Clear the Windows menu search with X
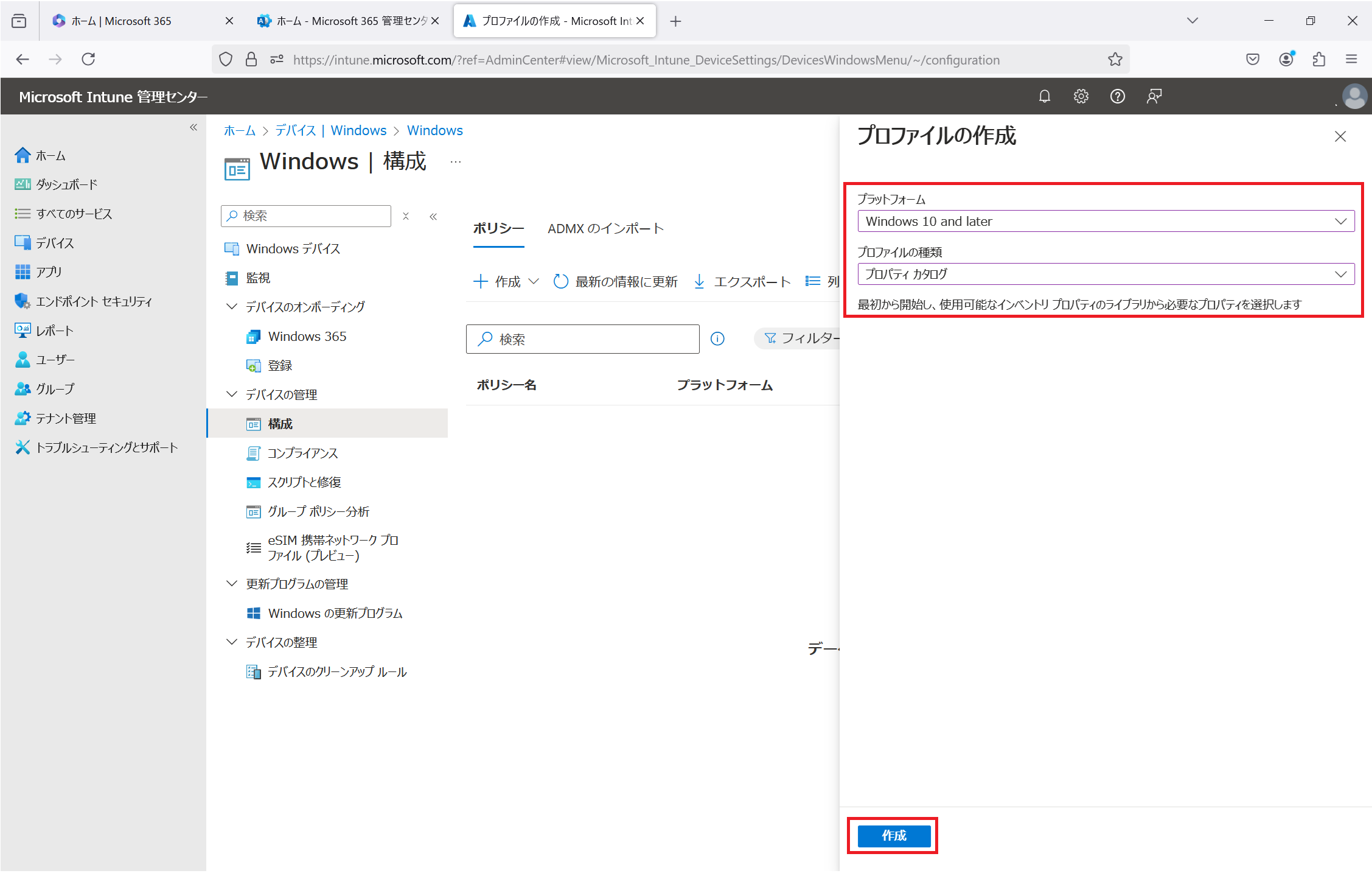The width and height of the screenshot is (1372, 876). pos(406,216)
